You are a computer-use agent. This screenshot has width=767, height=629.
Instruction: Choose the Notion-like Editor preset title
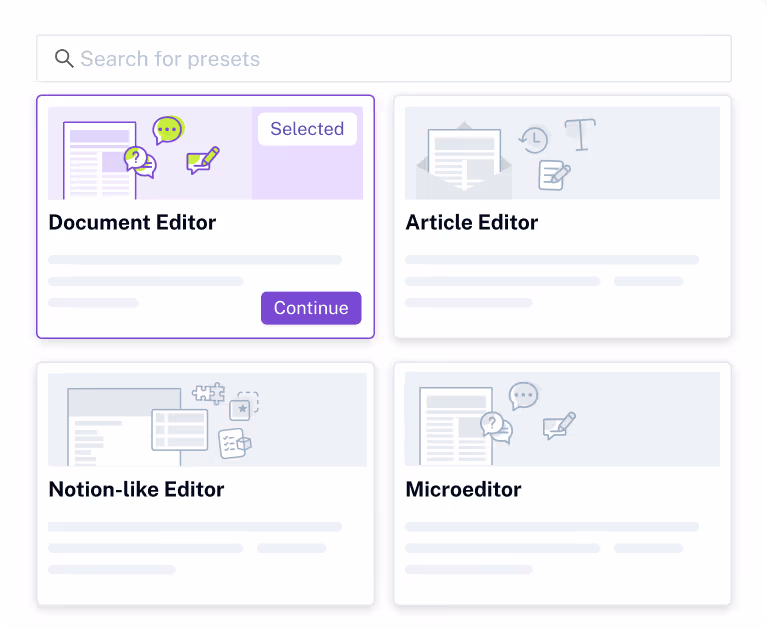pyautogui.click(x=136, y=490)
